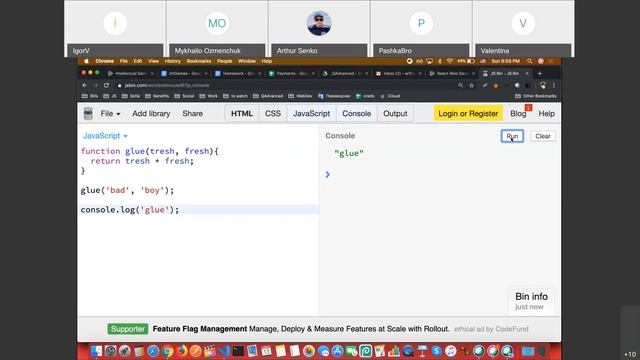Open the JS Bin Help link
640x360 pixels.
(x=546, y=113)
